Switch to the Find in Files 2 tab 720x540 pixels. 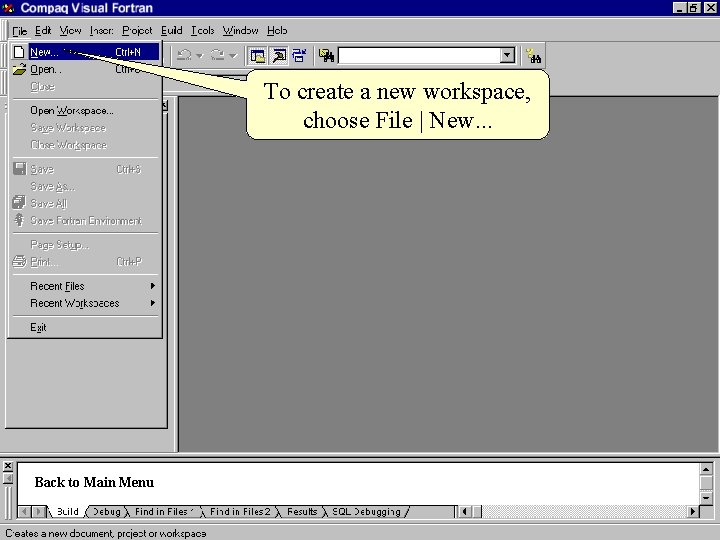tap(240, 512)
